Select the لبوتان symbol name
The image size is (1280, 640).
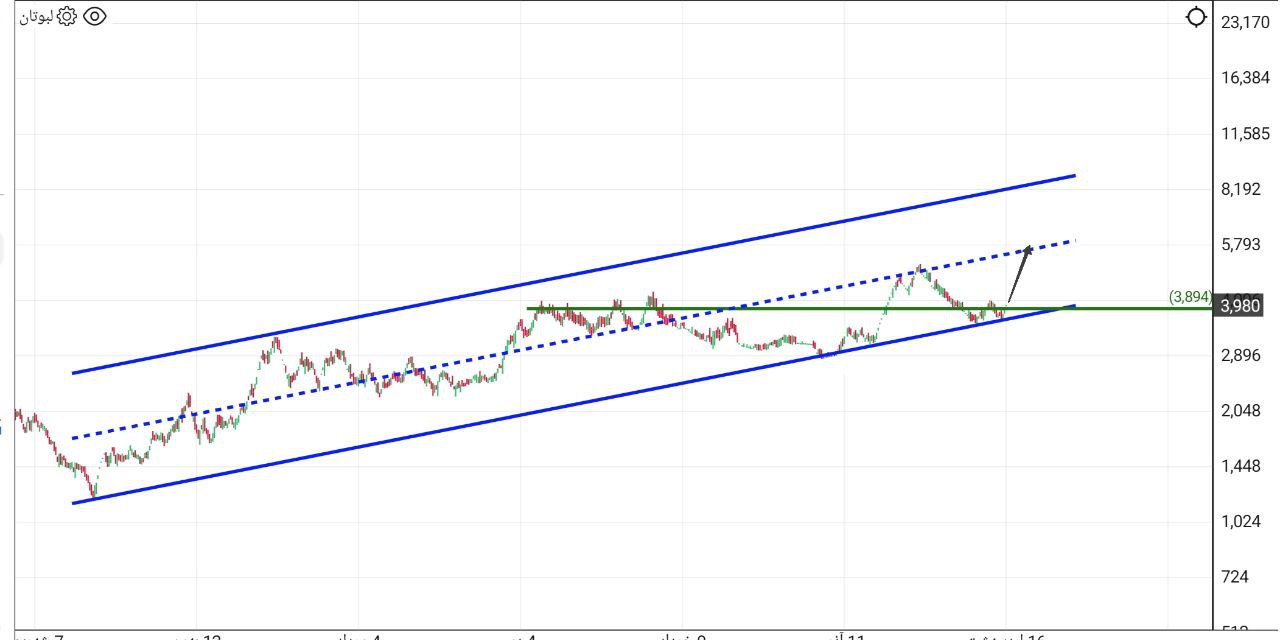pyautogui.click(x=37, y=17)
